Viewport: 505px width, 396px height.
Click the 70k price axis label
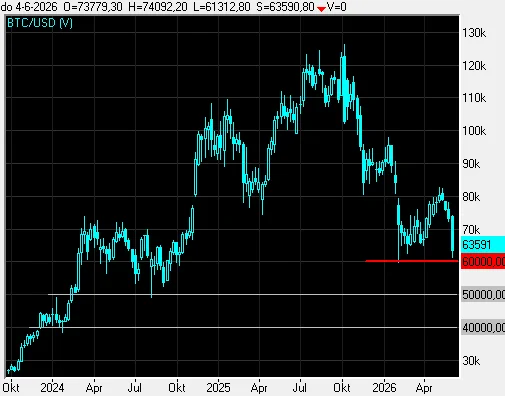471,230
